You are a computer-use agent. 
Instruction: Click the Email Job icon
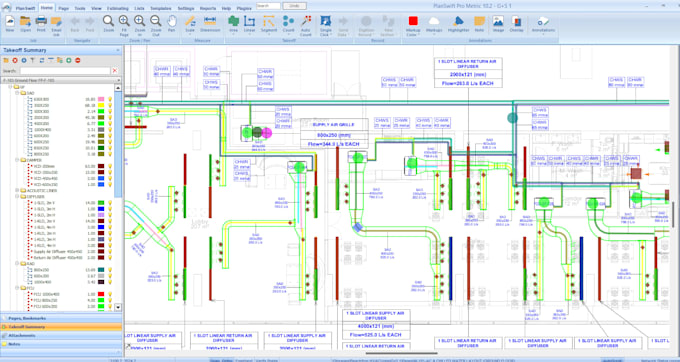pyautogui.click(x=56, y=21)
